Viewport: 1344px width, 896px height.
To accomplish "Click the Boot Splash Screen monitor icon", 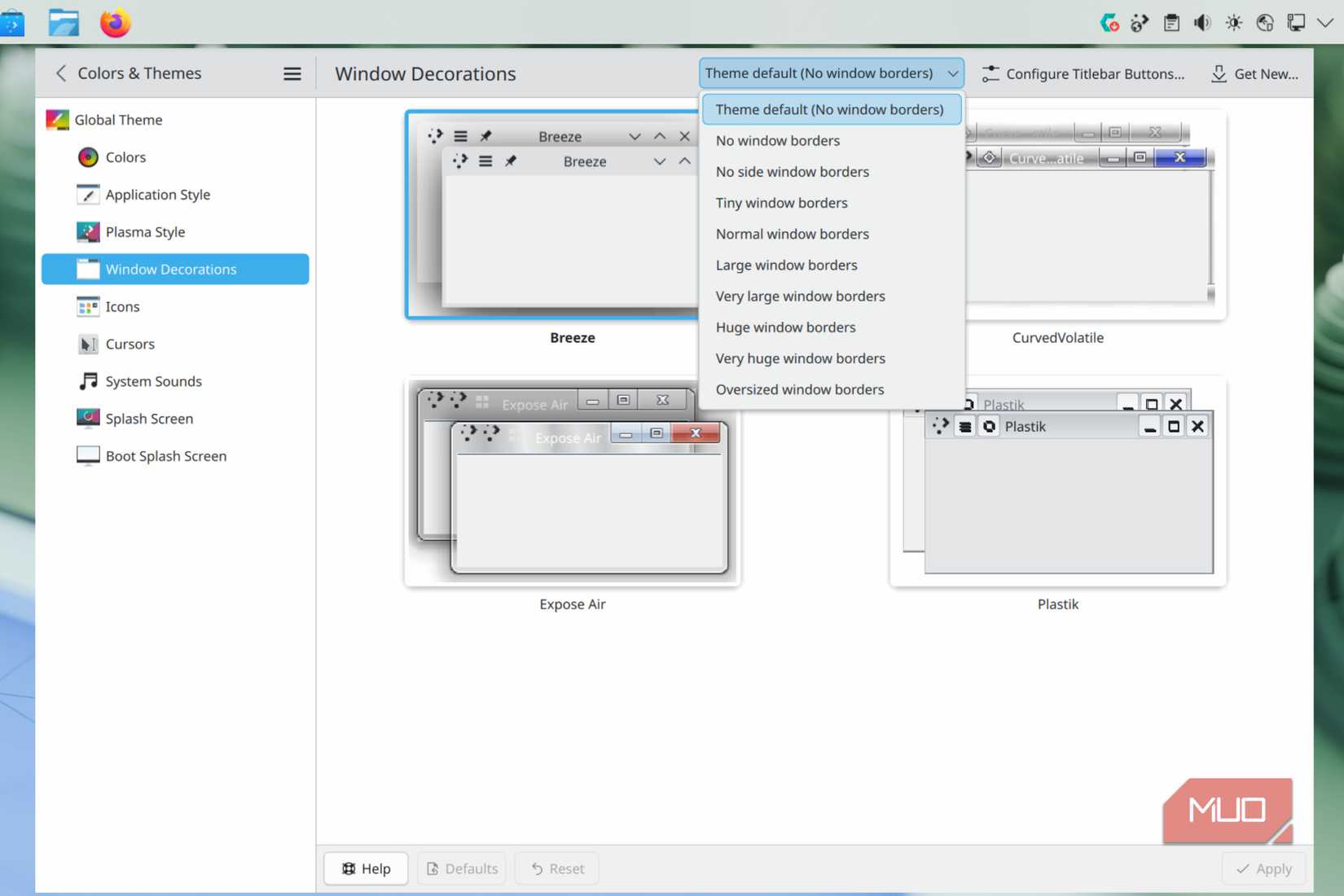I will (x=88, y=456).
